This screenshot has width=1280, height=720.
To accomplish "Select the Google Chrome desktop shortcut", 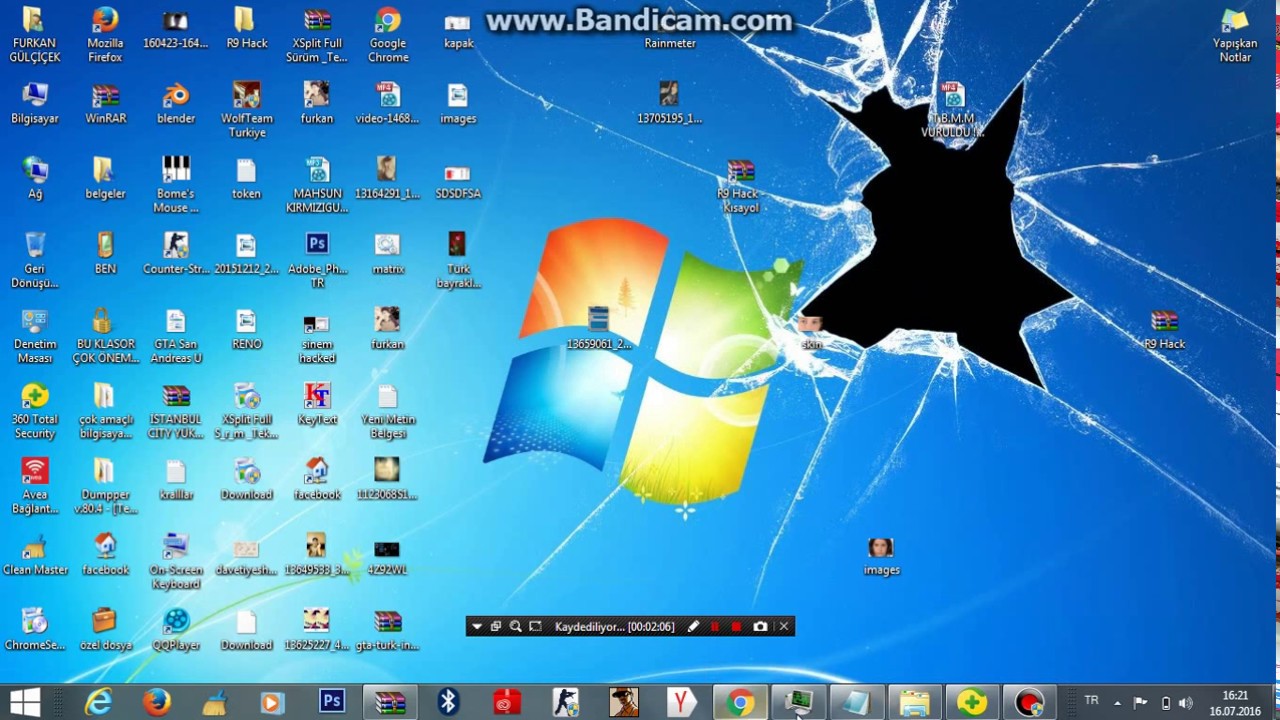I will point(388,36).
